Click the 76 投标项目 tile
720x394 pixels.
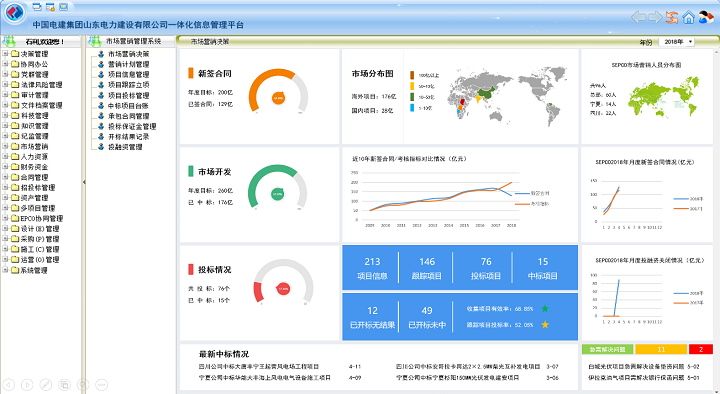pyautogui.click(x=485, y=268)
